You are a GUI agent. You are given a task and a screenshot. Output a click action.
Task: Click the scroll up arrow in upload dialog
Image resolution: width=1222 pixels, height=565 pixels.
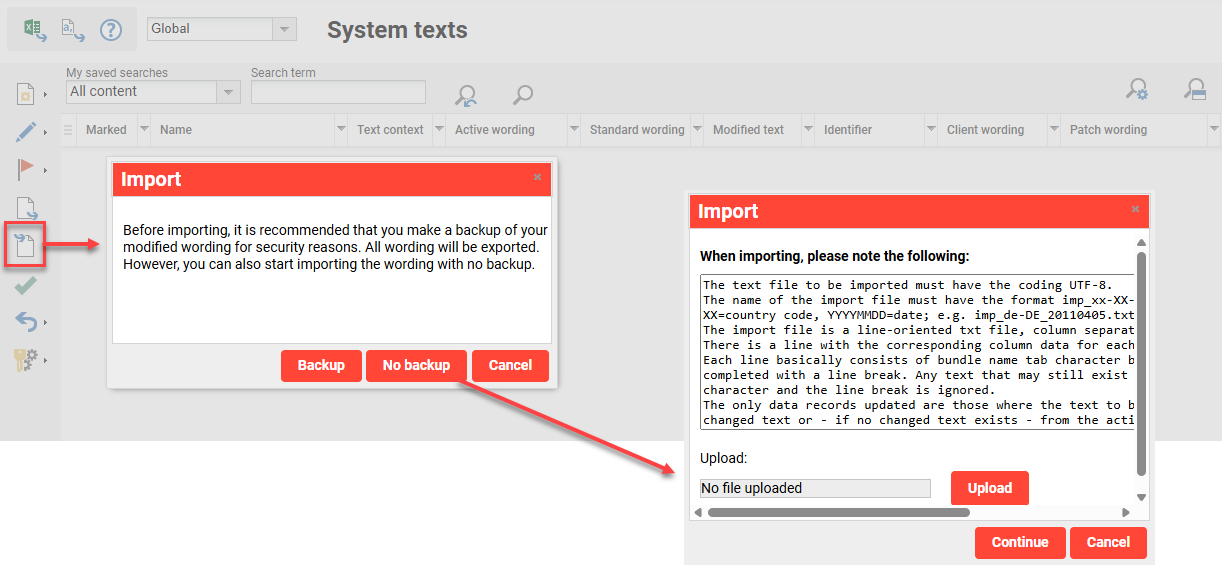pos(1141,242)
